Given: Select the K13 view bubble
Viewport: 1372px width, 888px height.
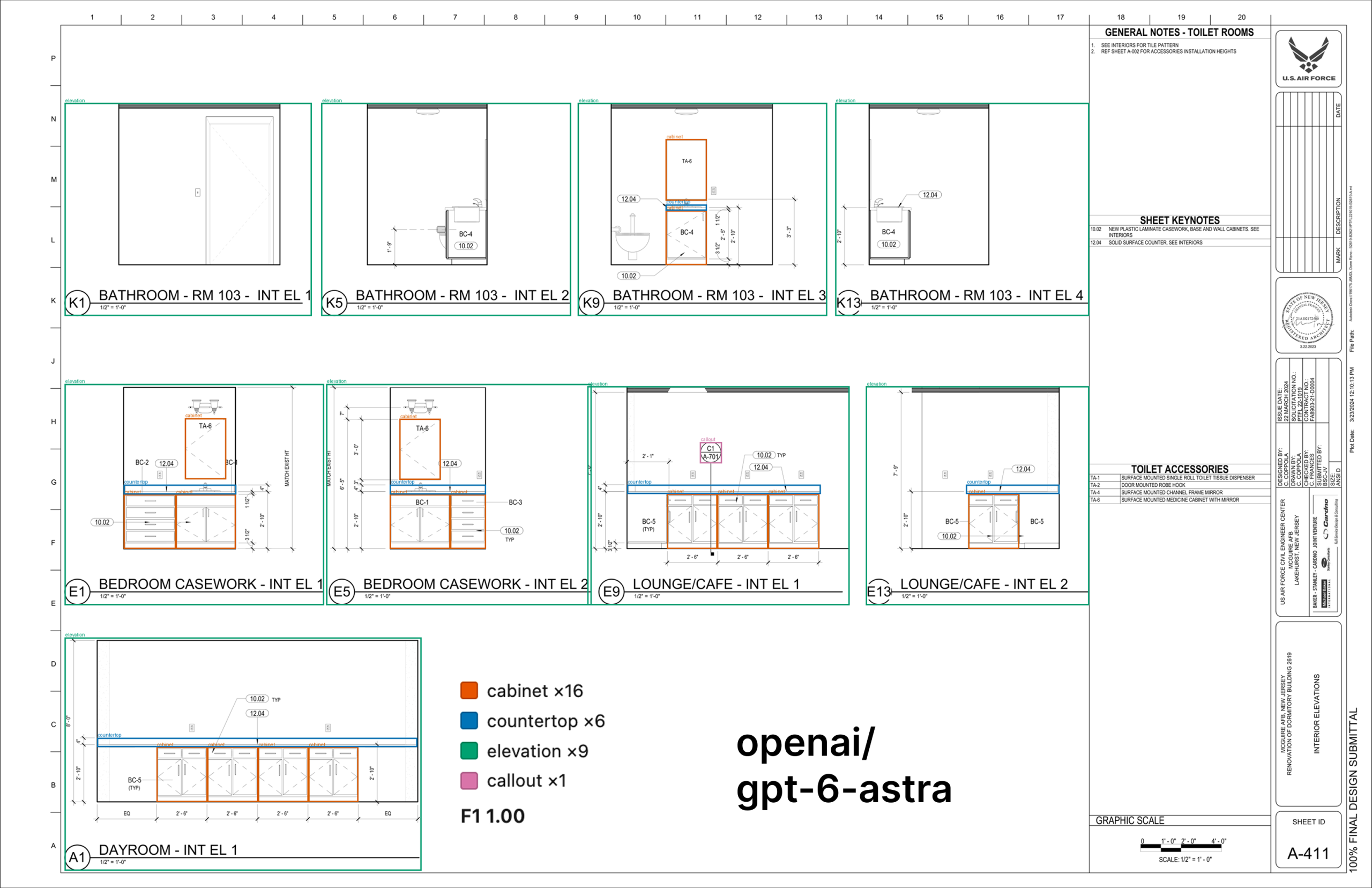Looking at the screenshot, I should 848,303.
